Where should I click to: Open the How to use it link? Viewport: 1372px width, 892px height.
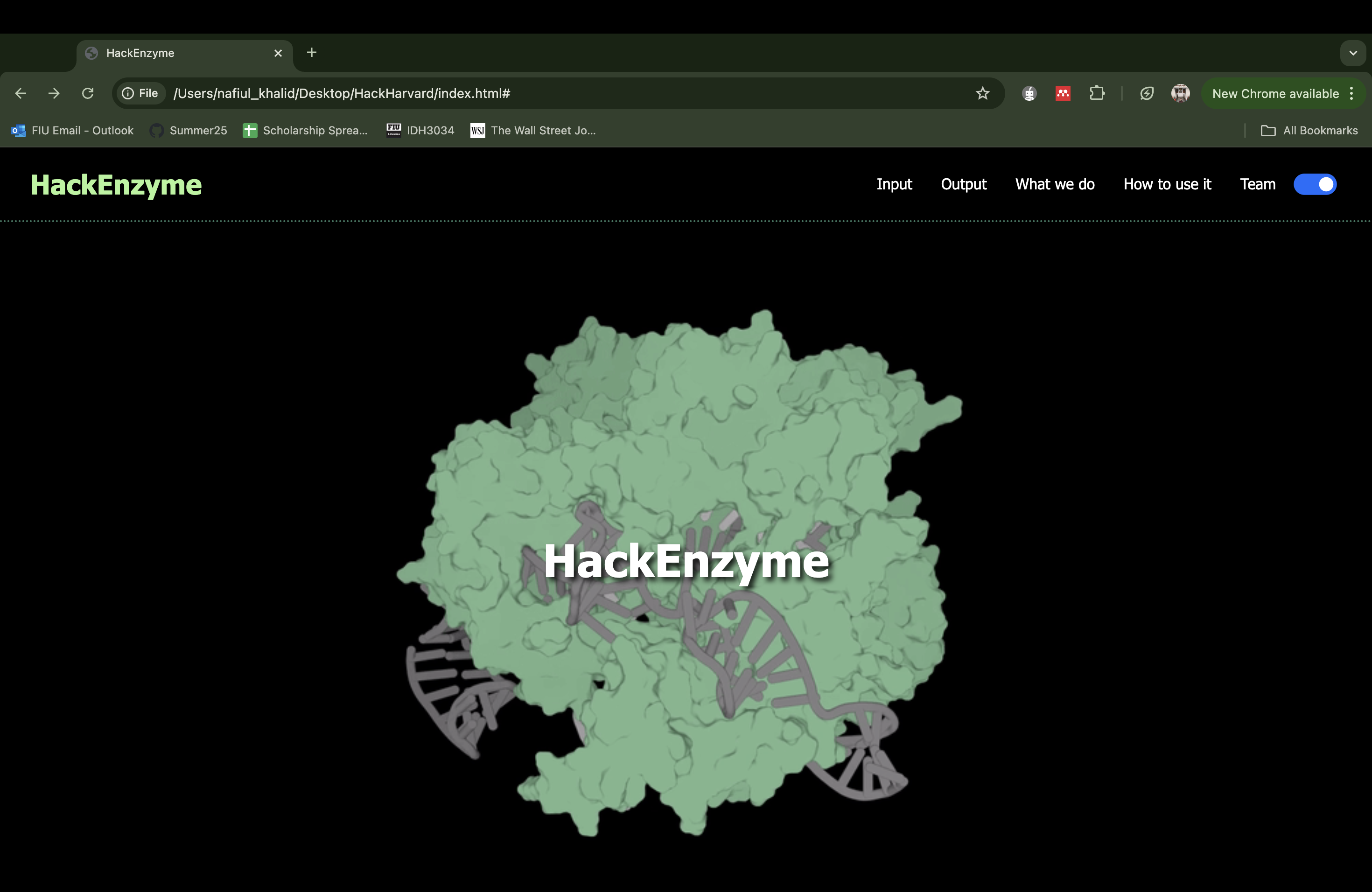[x=1167, y=184]
